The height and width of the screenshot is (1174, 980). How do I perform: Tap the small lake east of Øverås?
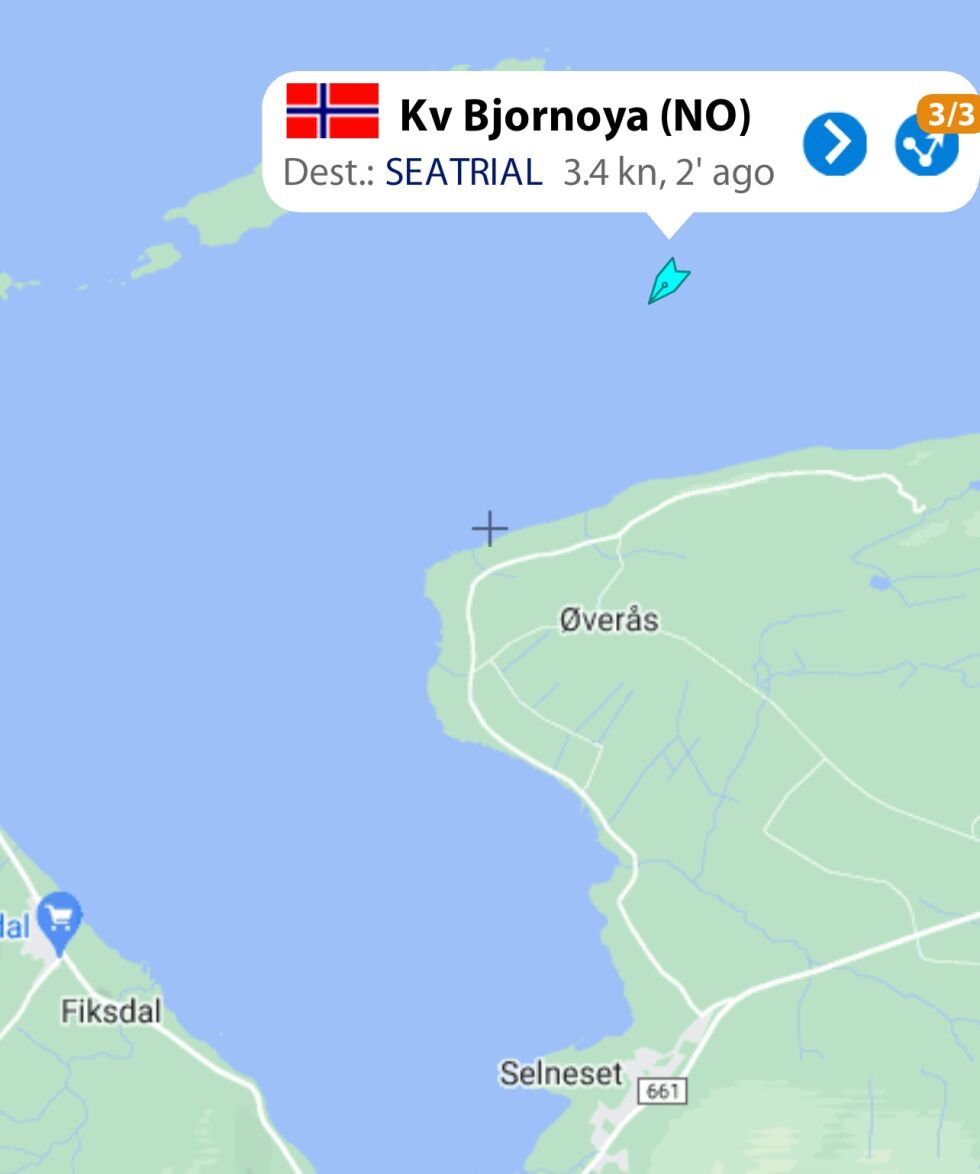(x=880, y=582)
